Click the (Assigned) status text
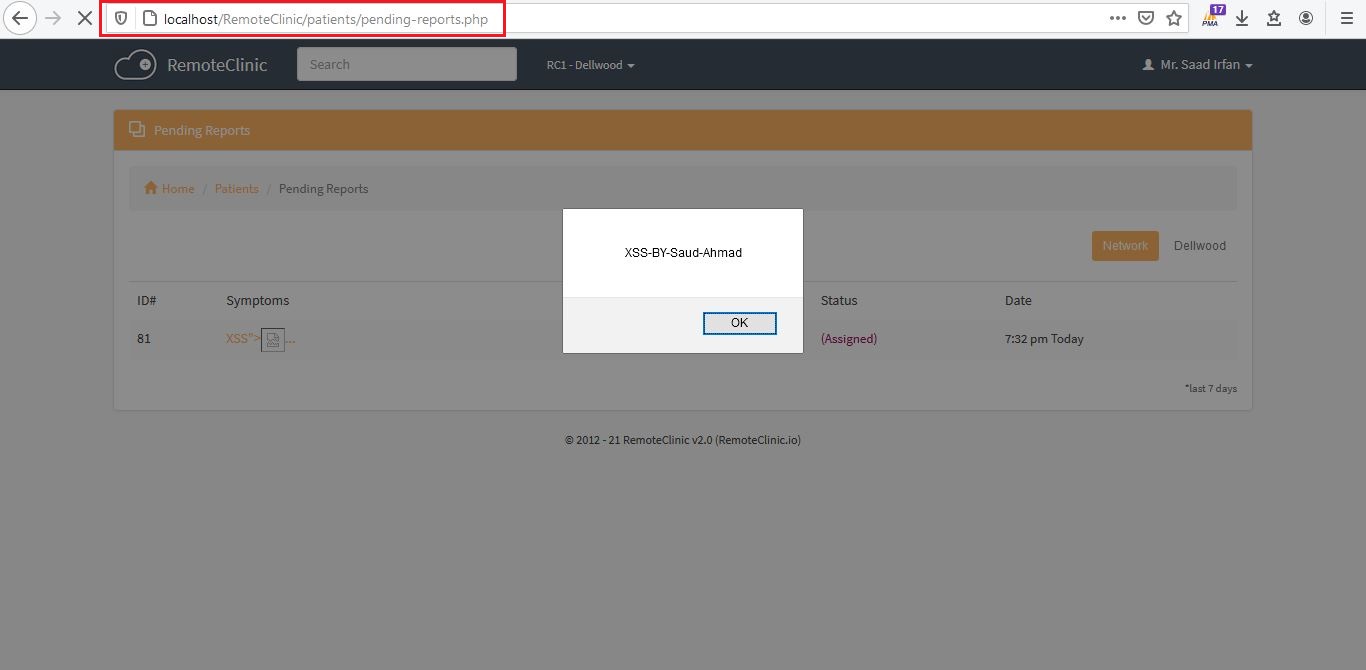This screenshot has width=1366, height=670. click(x=849, y=339)
